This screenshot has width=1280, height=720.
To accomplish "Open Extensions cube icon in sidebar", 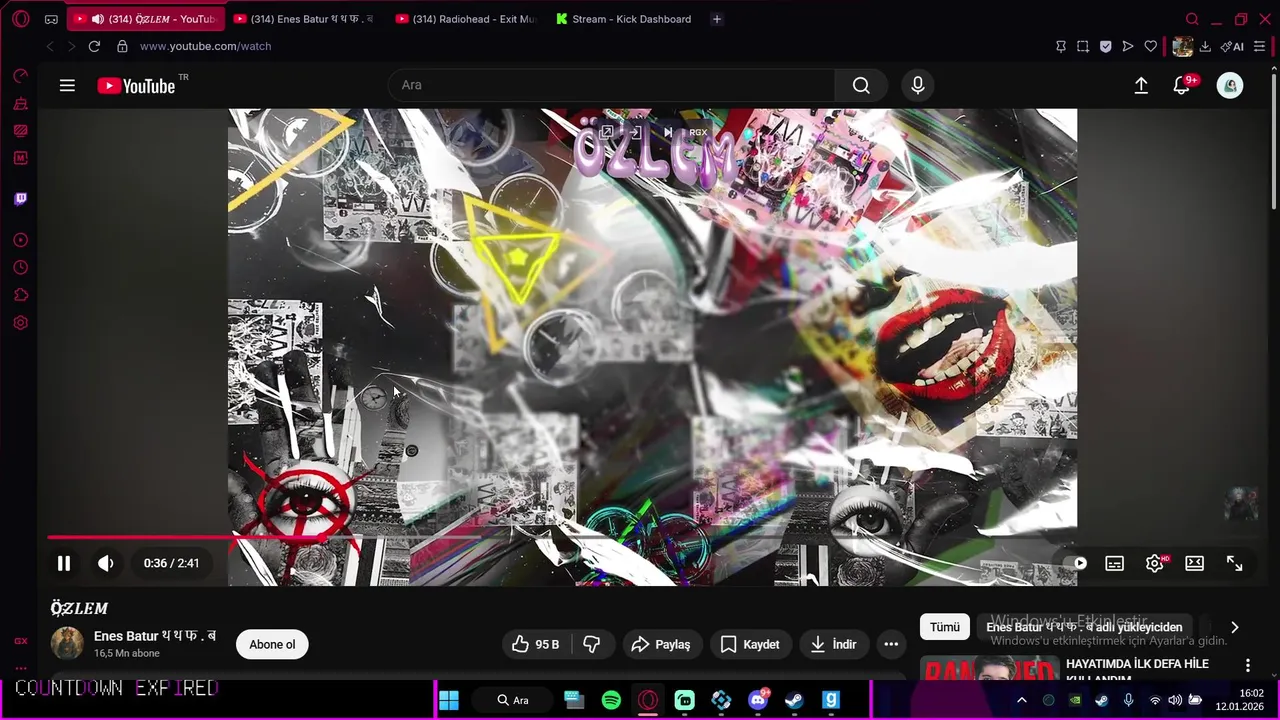I will click(21, 295).
